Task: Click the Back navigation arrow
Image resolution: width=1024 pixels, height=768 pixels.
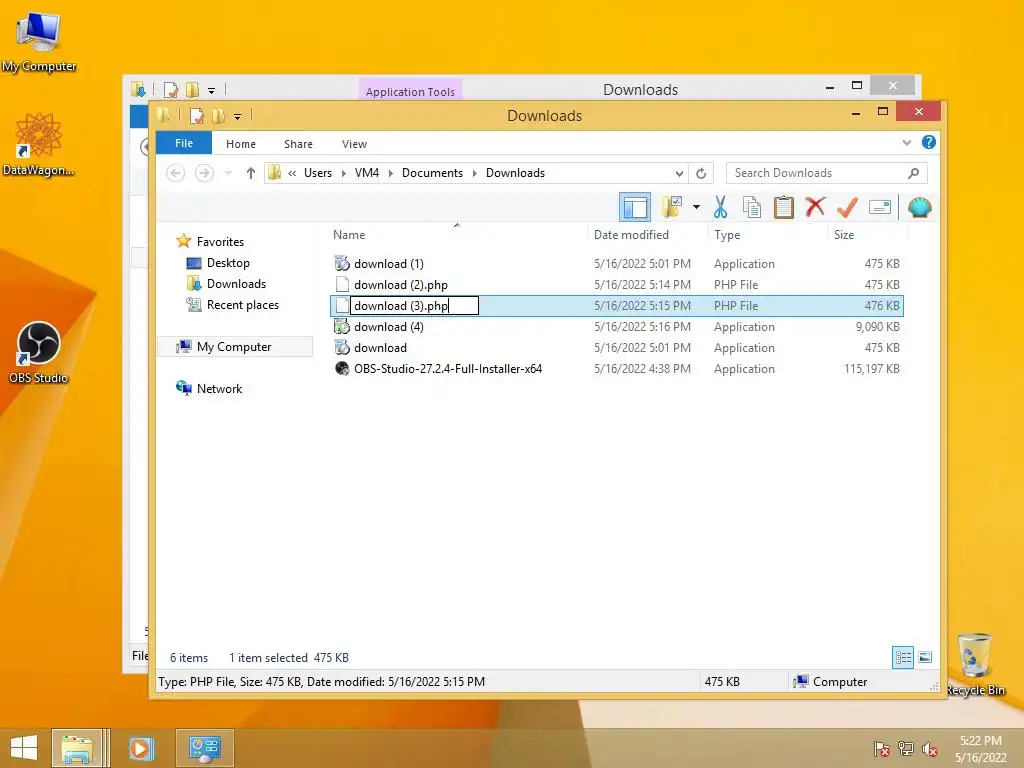Action: [x=175, y=173]
